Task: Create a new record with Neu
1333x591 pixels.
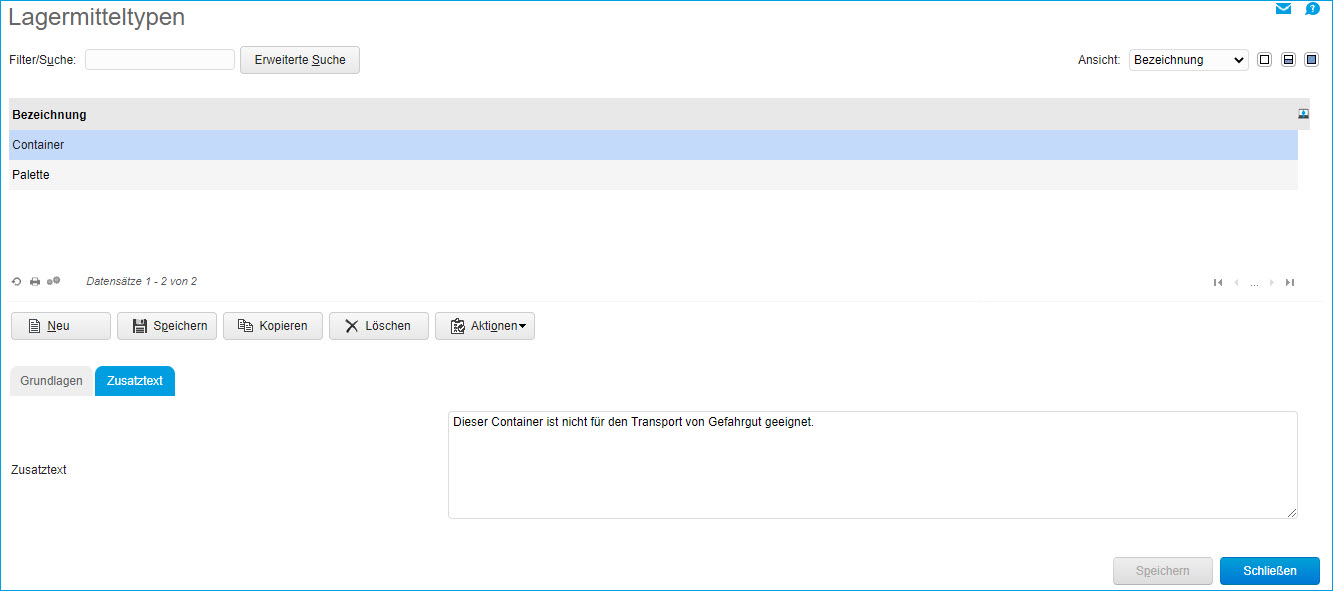Action: click(x=61, y=326)
